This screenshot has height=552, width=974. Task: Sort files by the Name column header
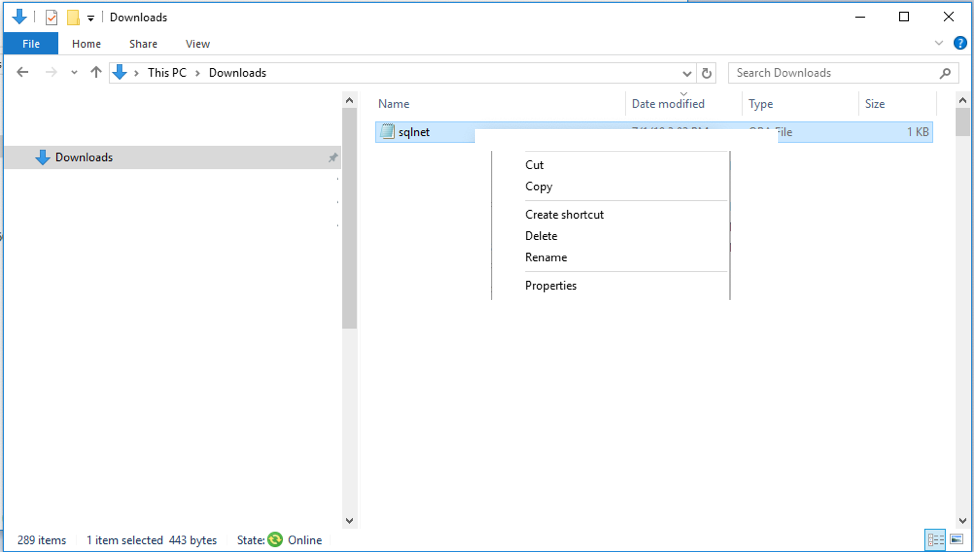[394, 104]
